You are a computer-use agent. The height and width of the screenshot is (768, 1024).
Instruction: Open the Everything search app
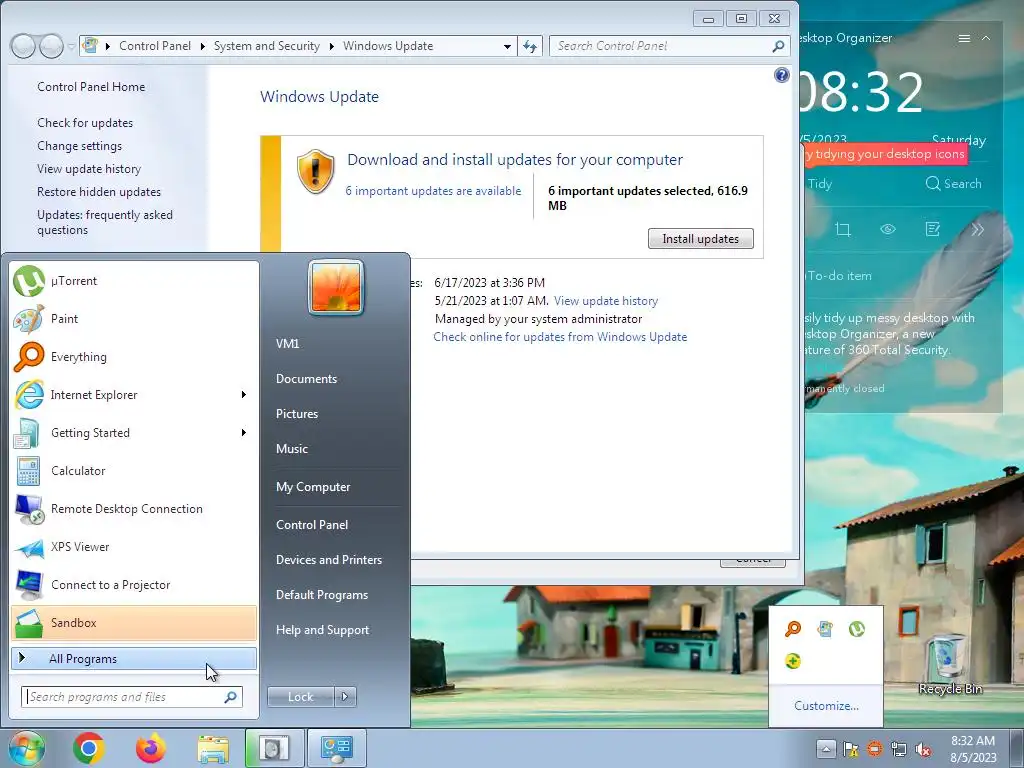(134, 357)
